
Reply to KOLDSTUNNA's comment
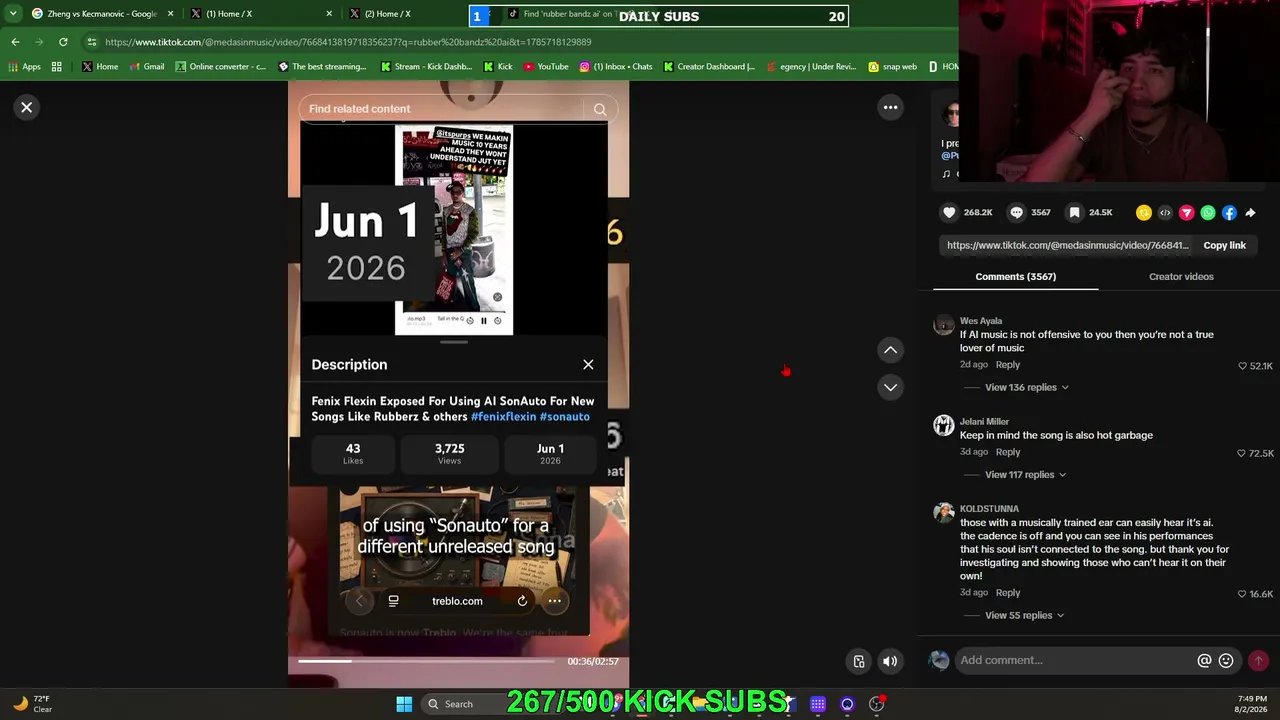(x=1007, y=593)
